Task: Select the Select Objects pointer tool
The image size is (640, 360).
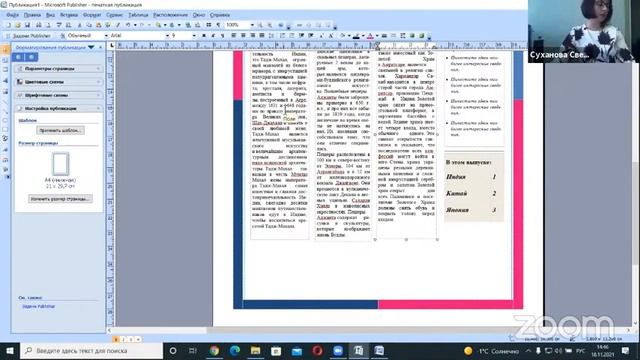Action: 5,50
